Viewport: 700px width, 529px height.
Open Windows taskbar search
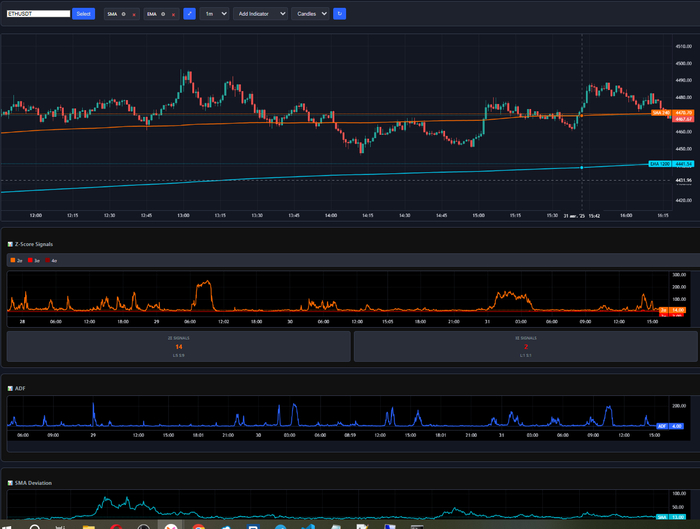click(x=35, y=527)
